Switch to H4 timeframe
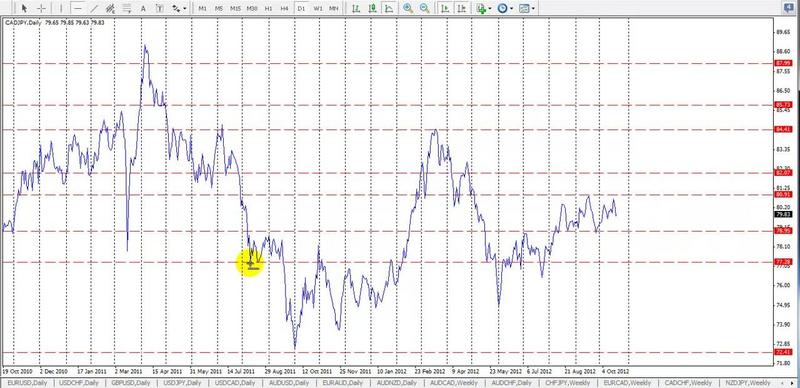This screenshot has height=388, width=800. [285, 8]
